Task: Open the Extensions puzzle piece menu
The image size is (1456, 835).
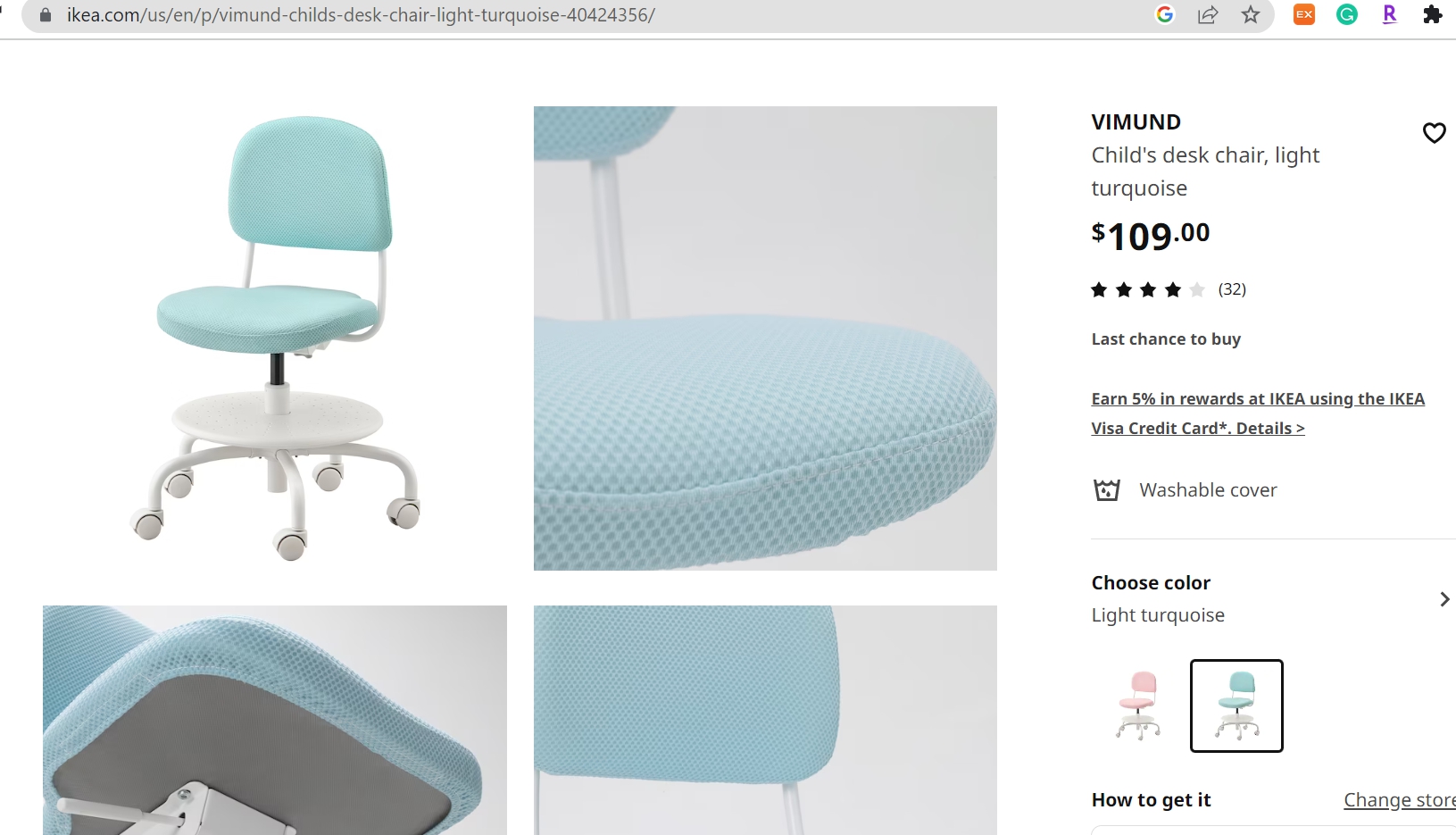Action: coord(1432,14)
